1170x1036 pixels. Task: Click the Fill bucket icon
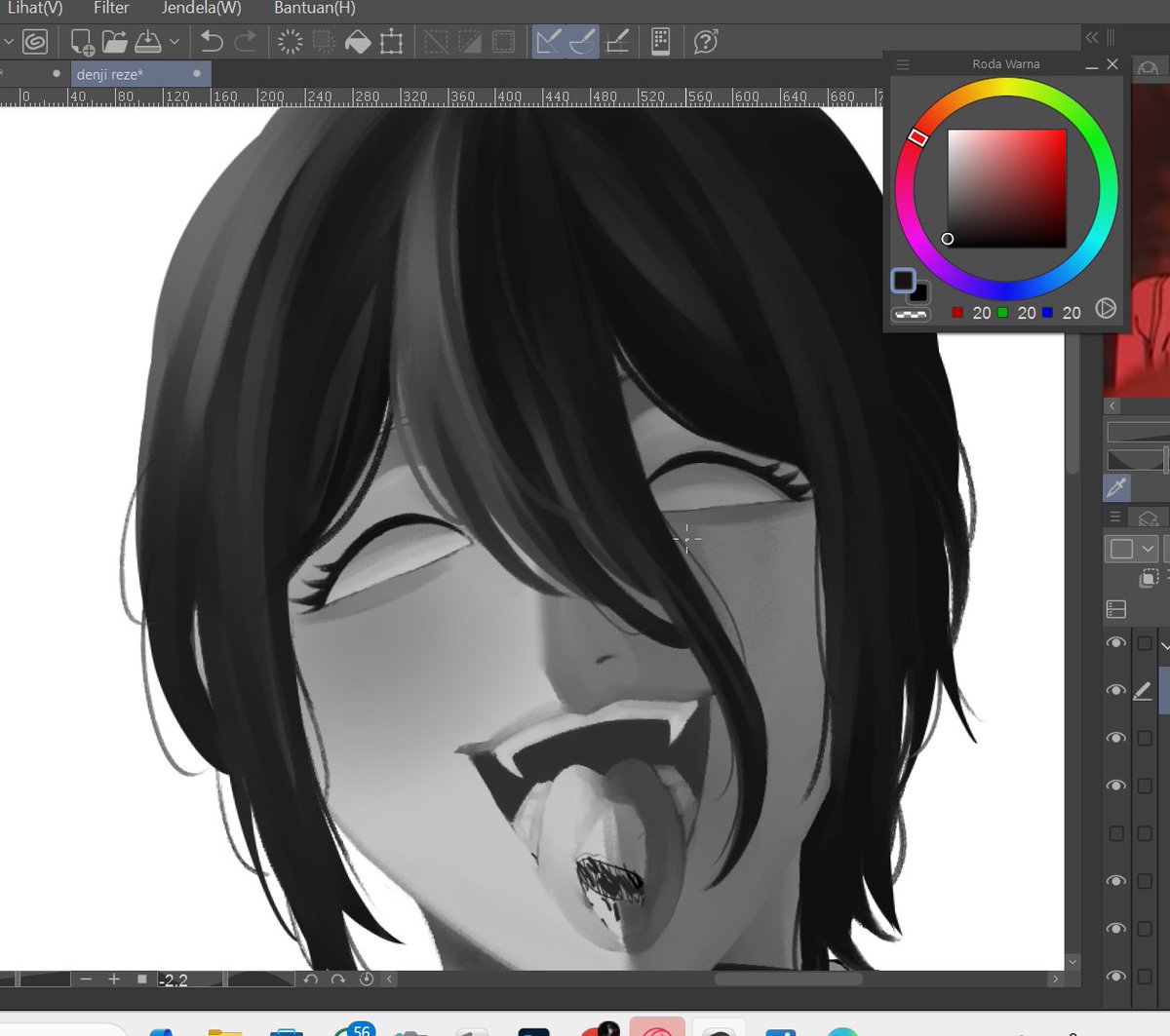pos(358,42)
